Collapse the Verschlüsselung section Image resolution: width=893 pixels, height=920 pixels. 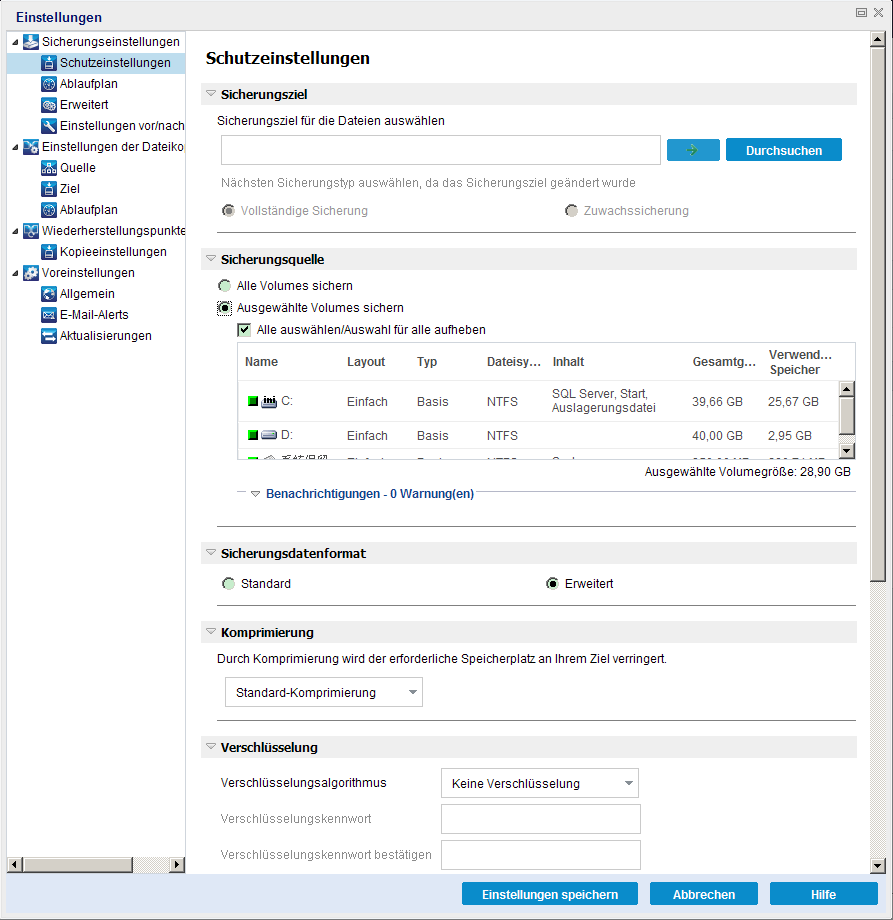pos(211,746)
